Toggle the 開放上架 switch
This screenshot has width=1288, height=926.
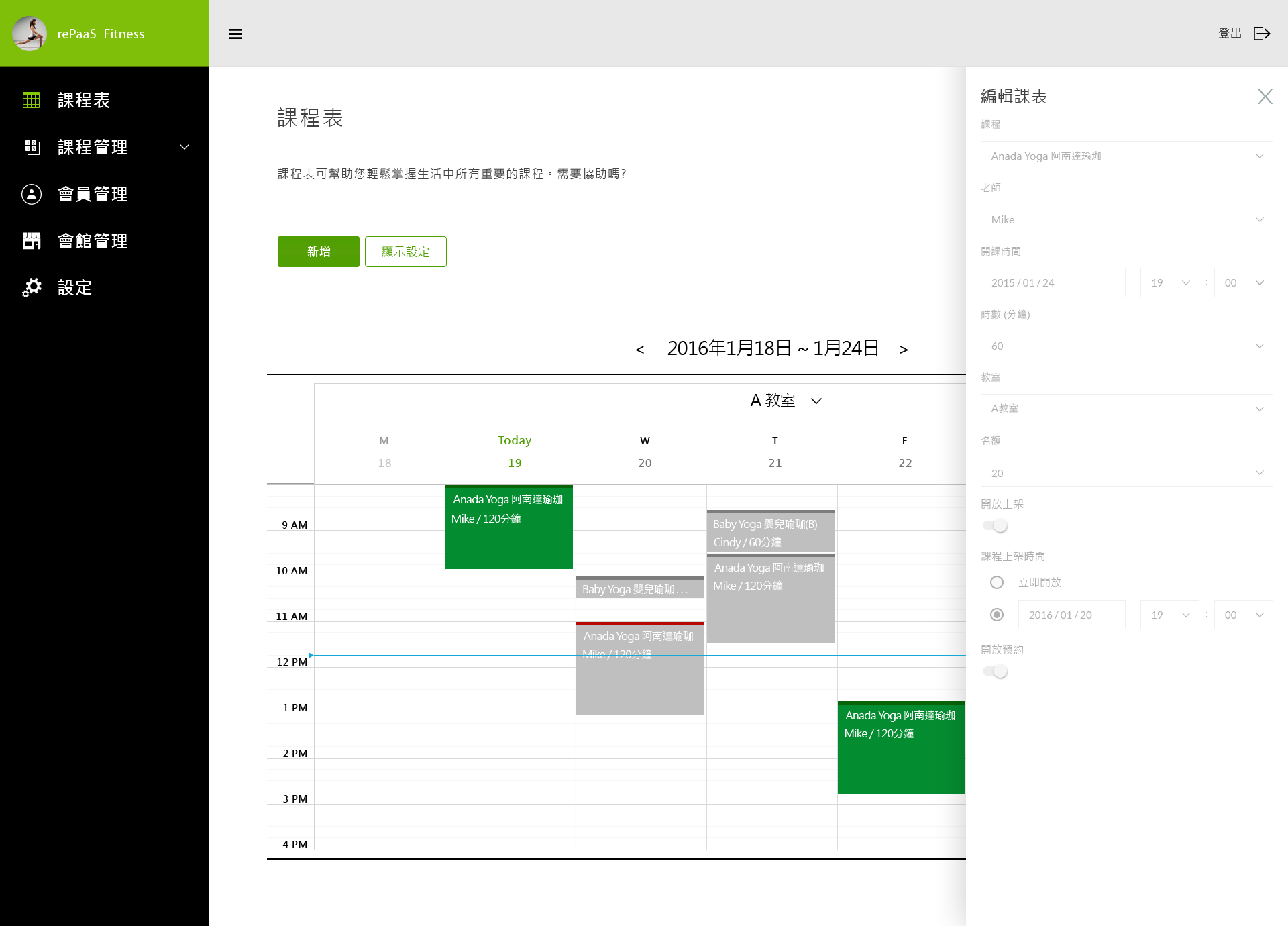point(996,526)
